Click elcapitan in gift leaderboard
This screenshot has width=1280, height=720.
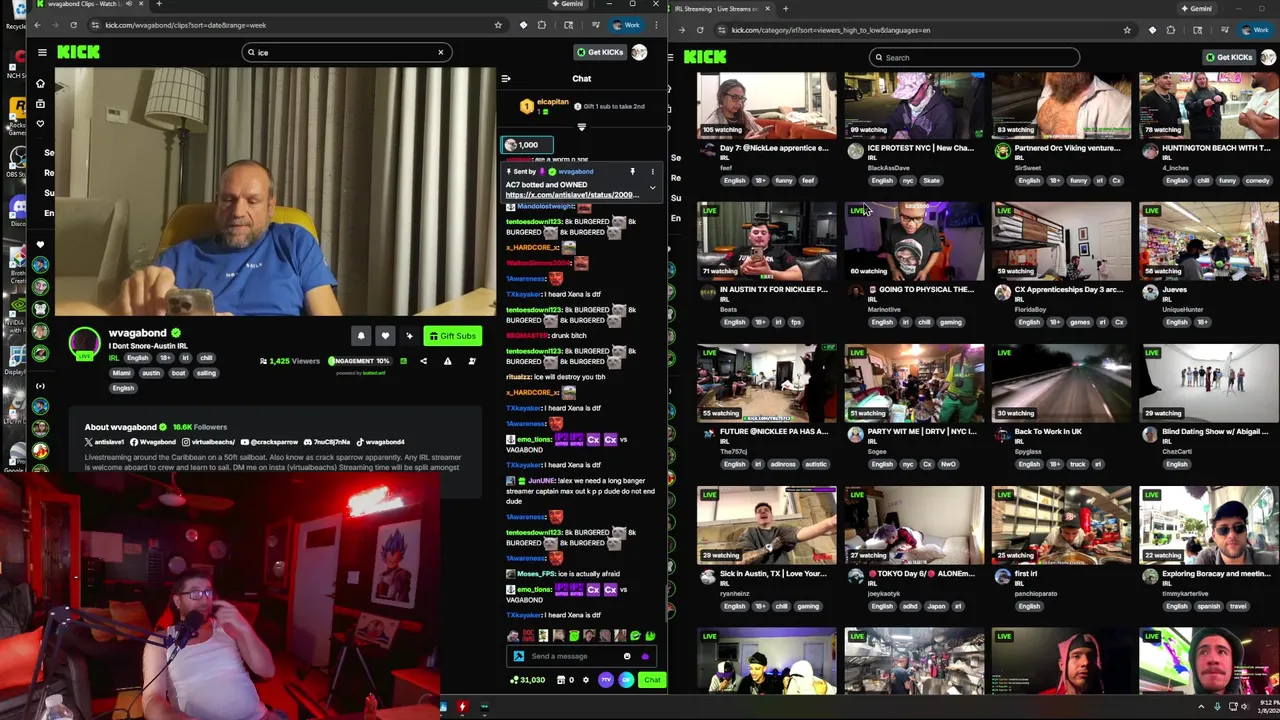tap(552, 102)
